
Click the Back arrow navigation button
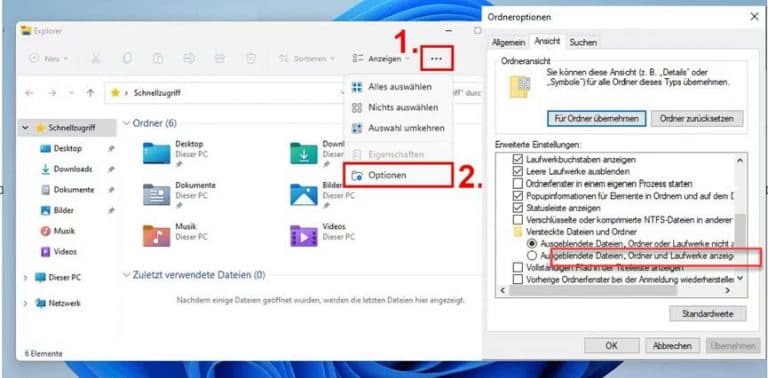29,93
